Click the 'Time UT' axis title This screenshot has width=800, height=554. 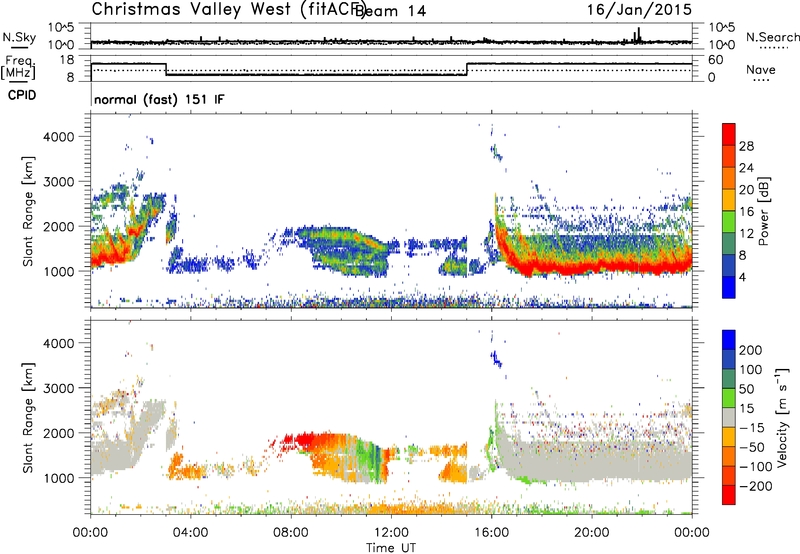(391, 548)
